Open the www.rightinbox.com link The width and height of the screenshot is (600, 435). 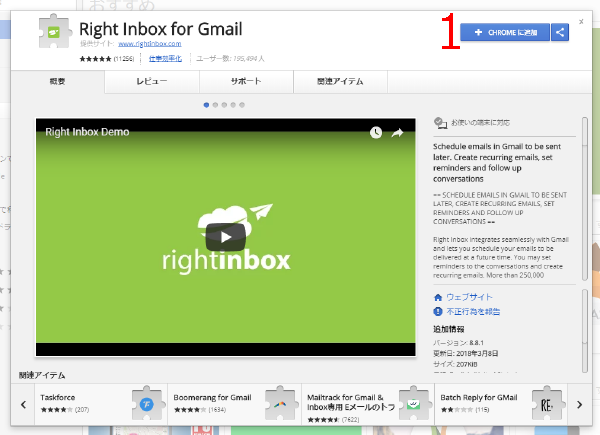click(150, 44)
